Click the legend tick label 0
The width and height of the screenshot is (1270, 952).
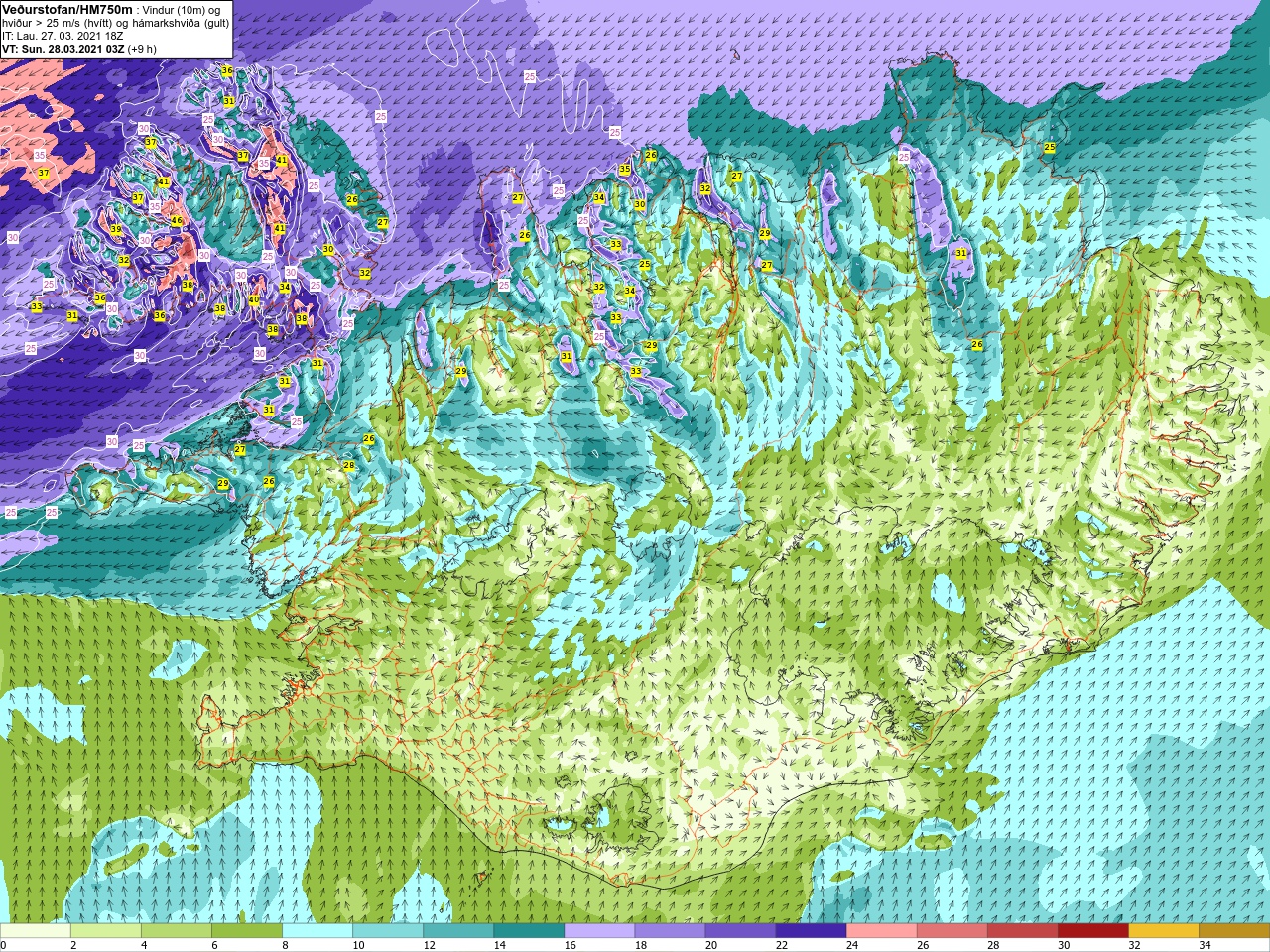(x=4, y=945)
